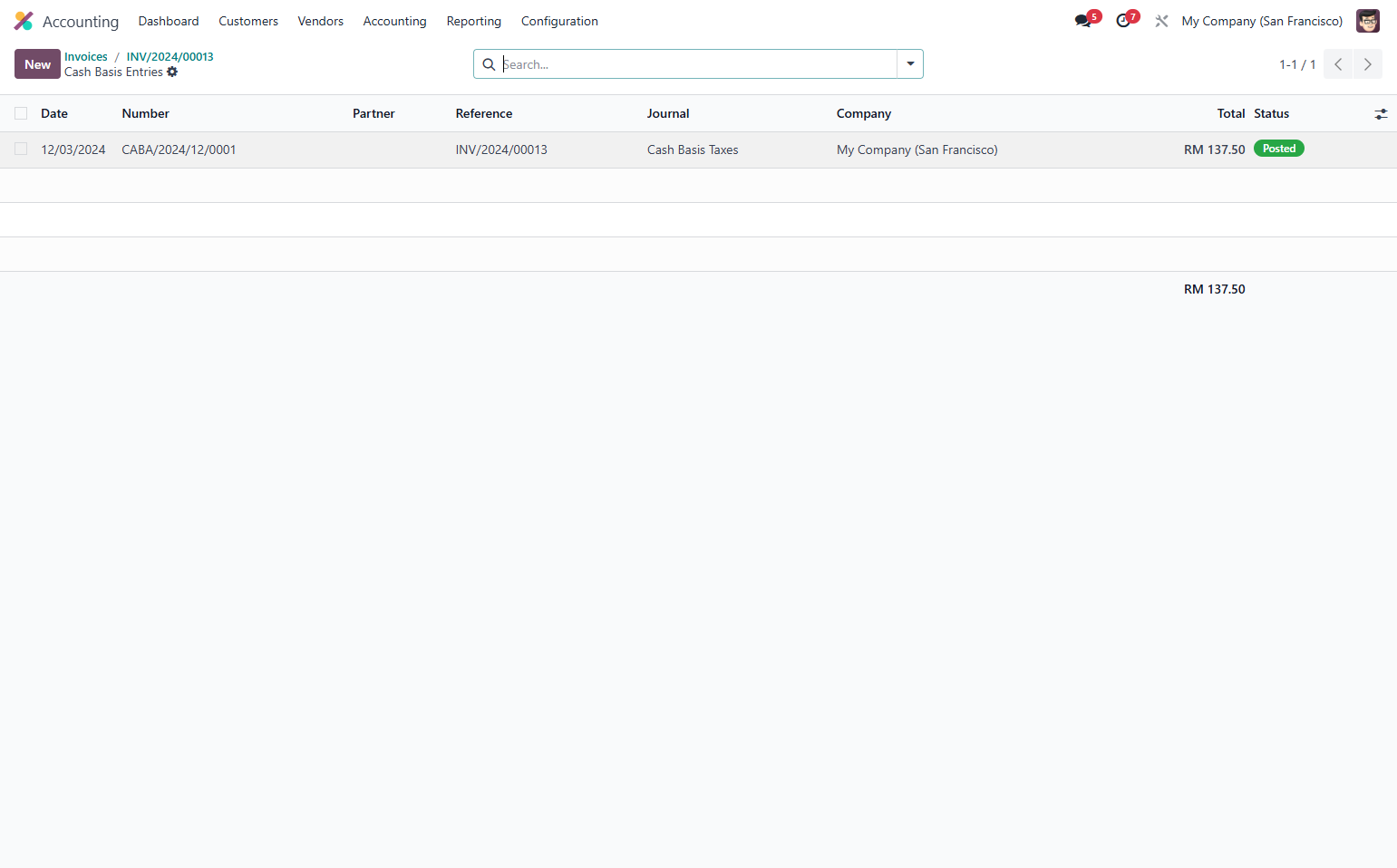Click the 1-1 / 1 pager counter
Viewport: 1397px width, 868px height.
click(1297, 64)
